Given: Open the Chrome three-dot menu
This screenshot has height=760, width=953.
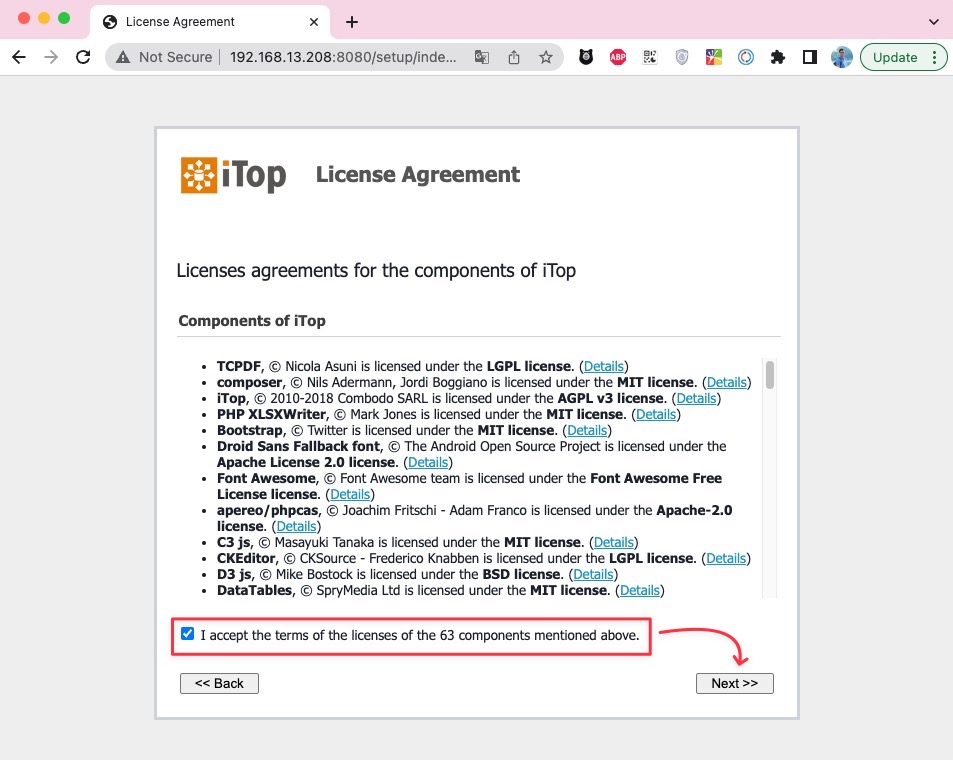Looking at the screenshot, I should coord(934,57).
